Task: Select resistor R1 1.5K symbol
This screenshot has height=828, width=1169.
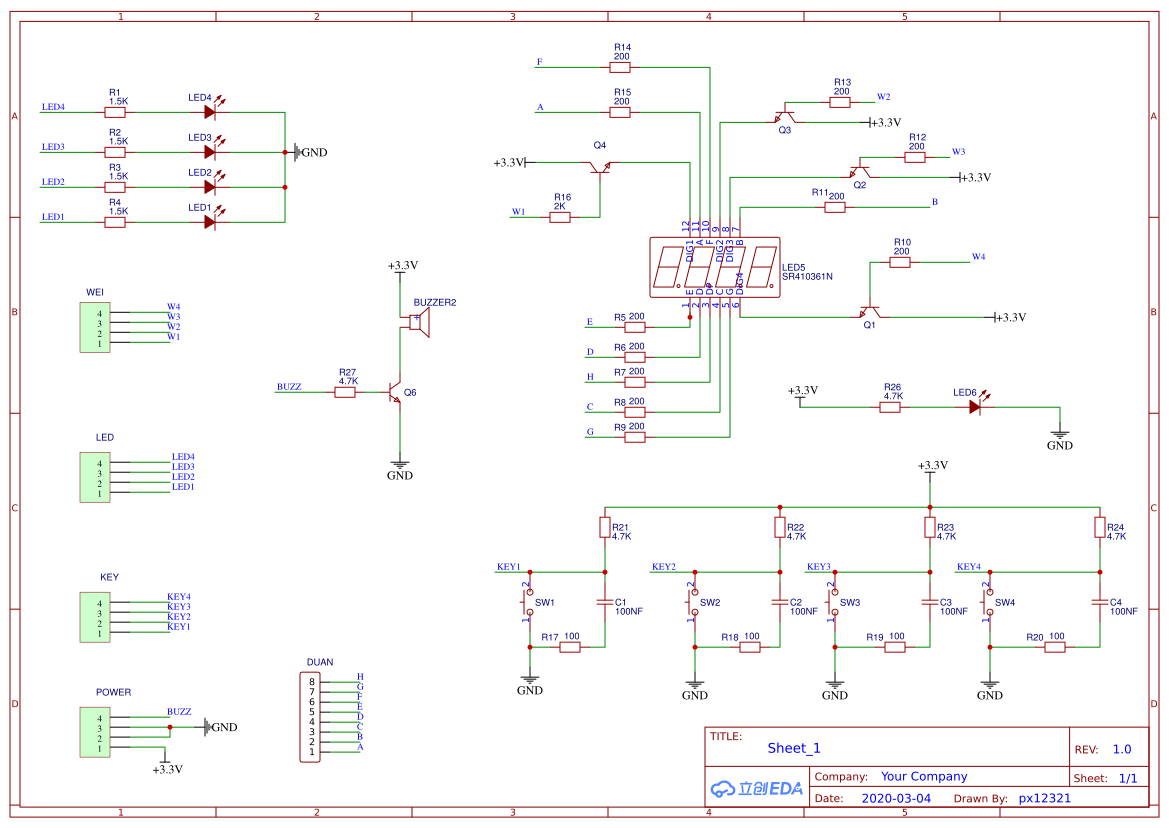Action: [x=115, y=113]
